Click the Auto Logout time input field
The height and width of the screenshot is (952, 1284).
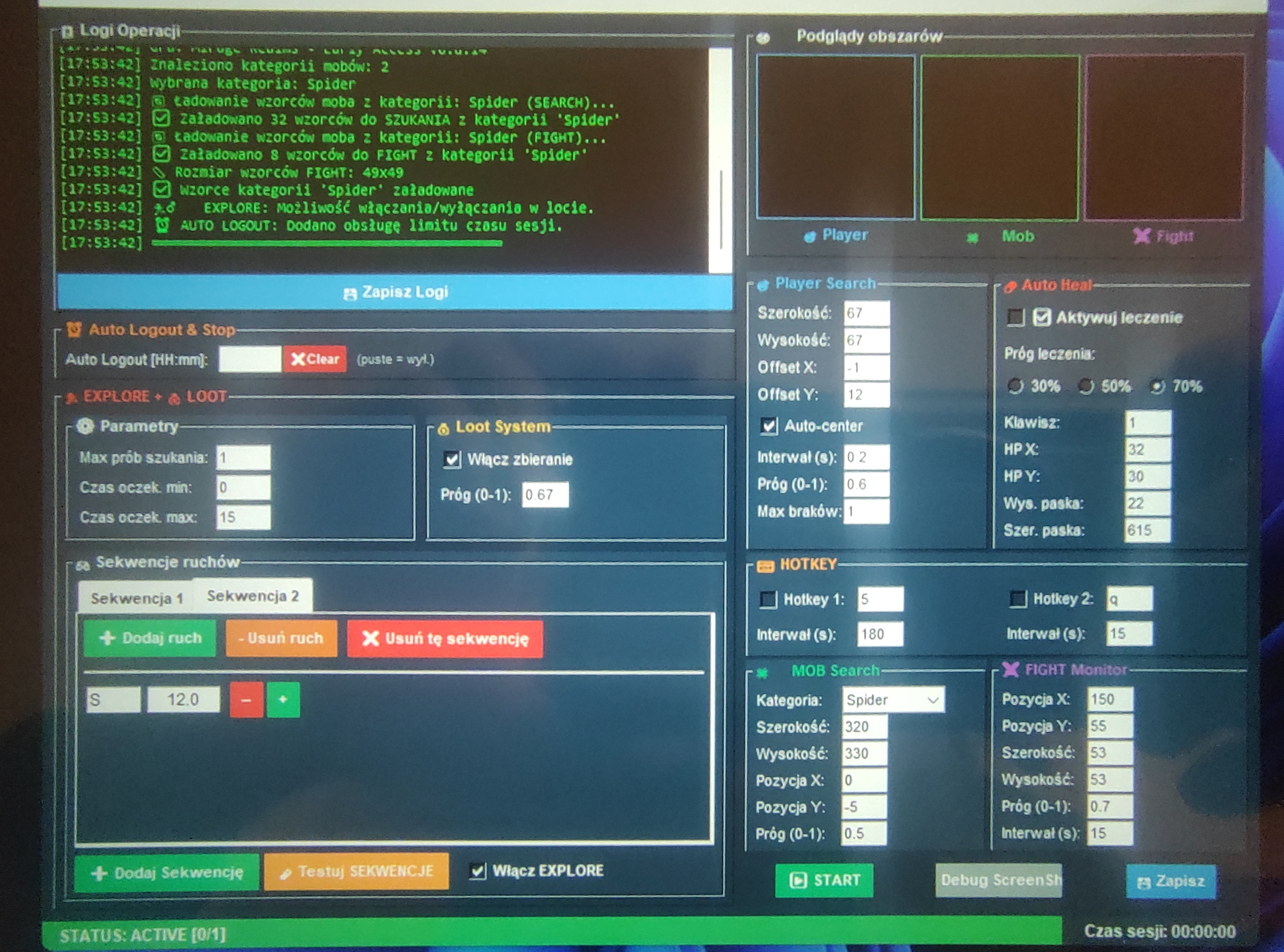click(x=250, y=359)
